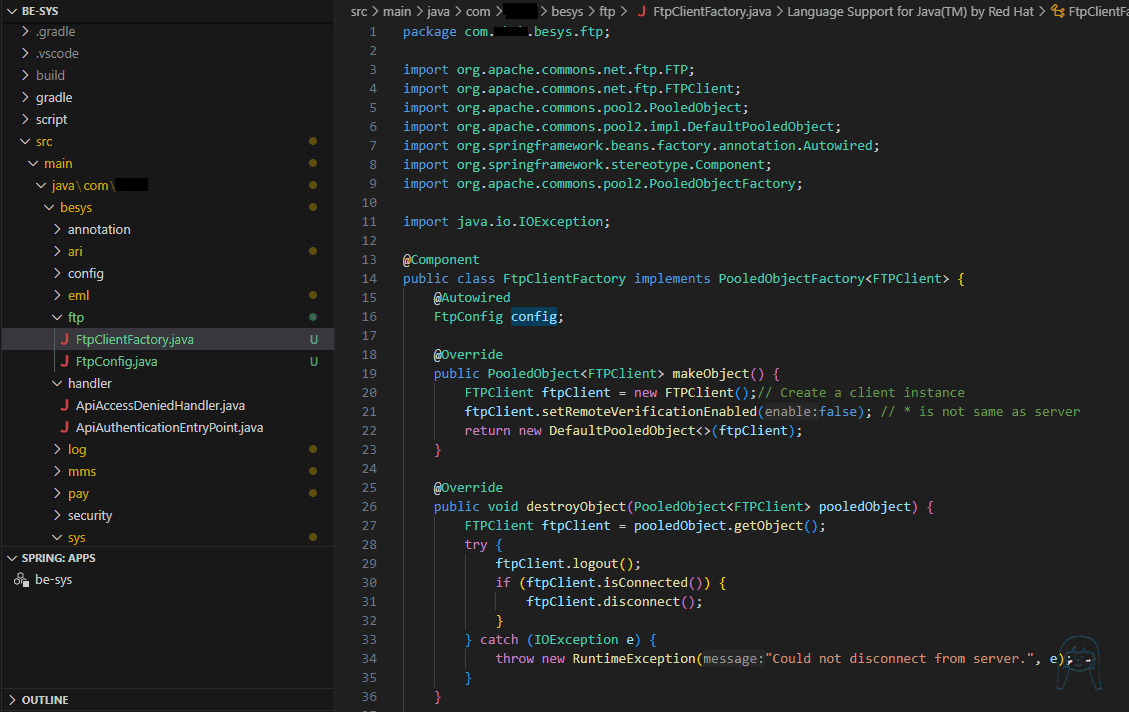The image size is (1129, 712).
Task: Click 'RuntimeException' on line 34
Action: click(x=634, y=659)
